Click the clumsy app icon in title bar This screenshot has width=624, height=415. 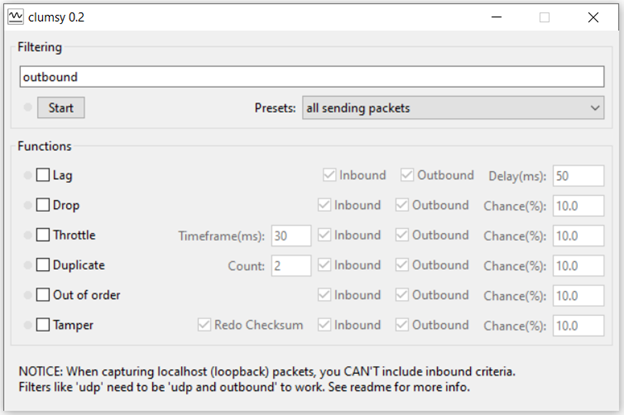pos(16,17)
